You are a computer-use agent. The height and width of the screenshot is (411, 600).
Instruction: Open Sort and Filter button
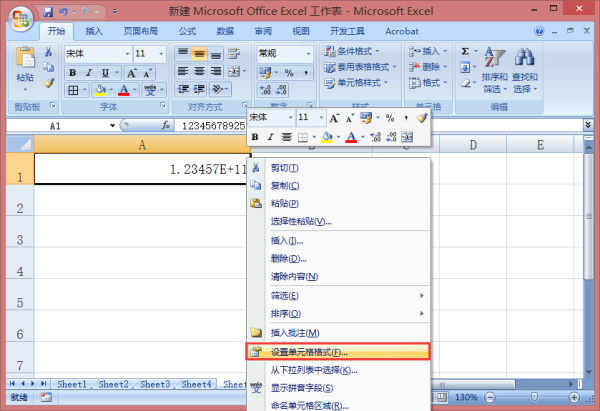(x=494, y=70)
